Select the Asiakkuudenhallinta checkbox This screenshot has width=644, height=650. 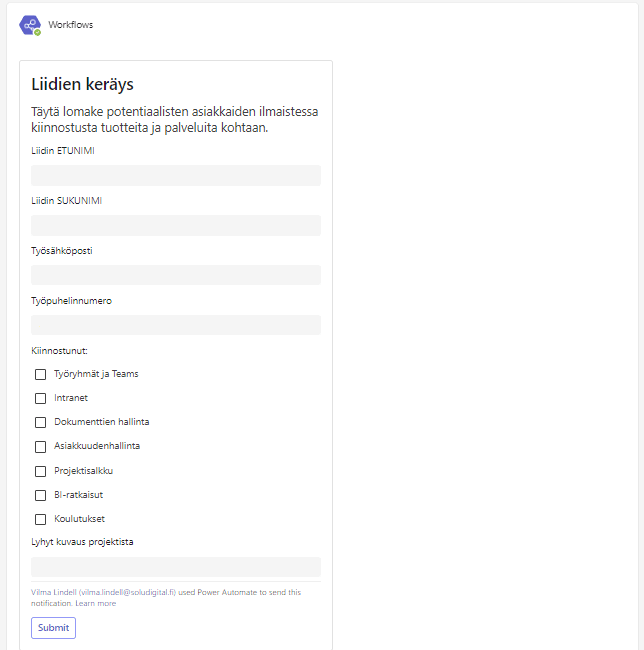point(41,447)
